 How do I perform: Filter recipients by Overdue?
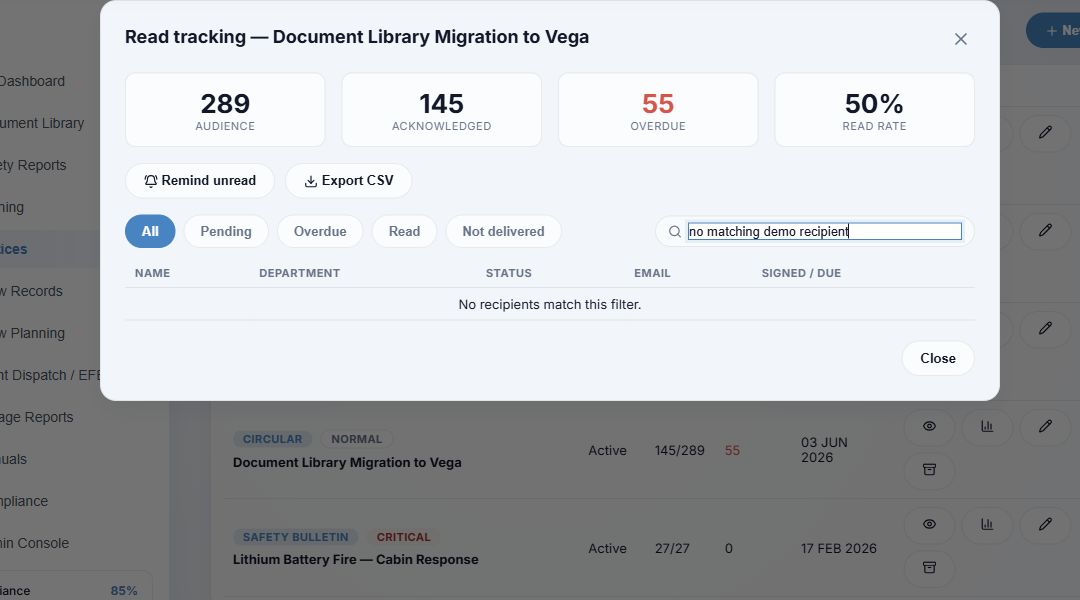[x=320, y=231]
